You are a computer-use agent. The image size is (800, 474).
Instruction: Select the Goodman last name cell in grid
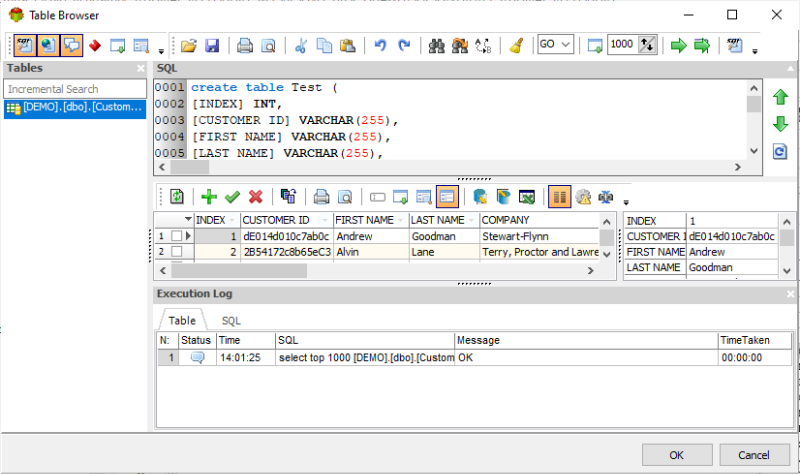(x=444, y=236)
